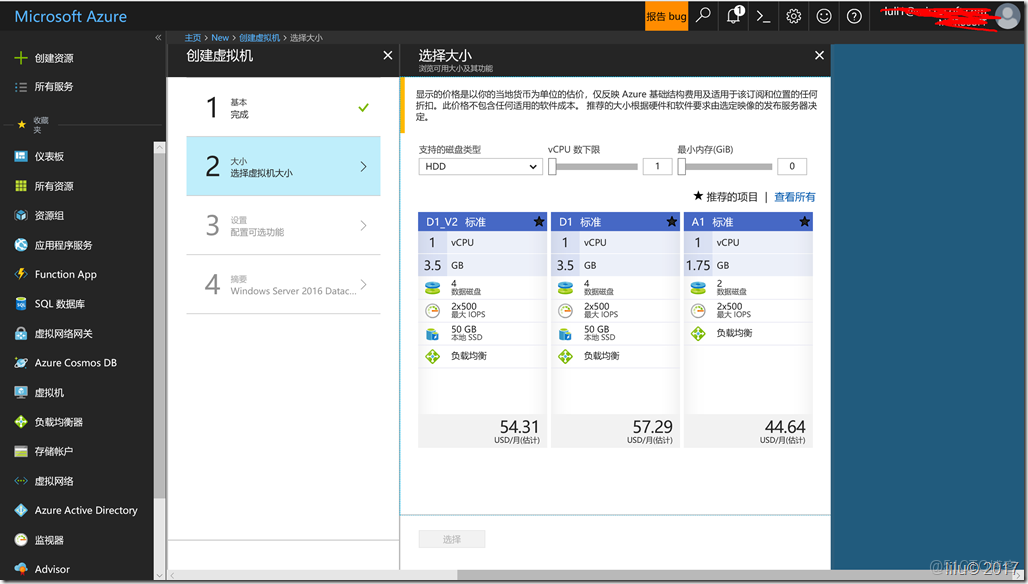Toggle the star on A1 标准 card
The width and height of the screenshot is (1028, 584).
point(804,222)
